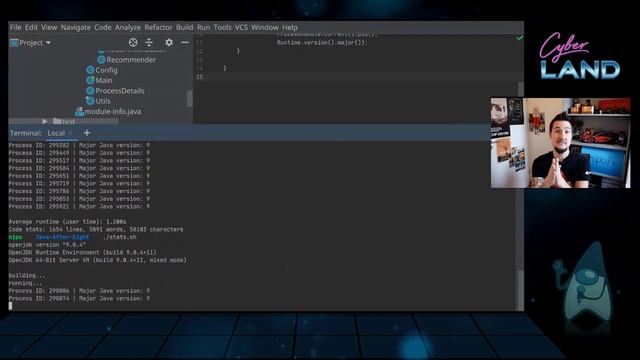Click the openjdk version terminal line
The width and height of the screenshot is (640, 360).
[x=47, y=245]
